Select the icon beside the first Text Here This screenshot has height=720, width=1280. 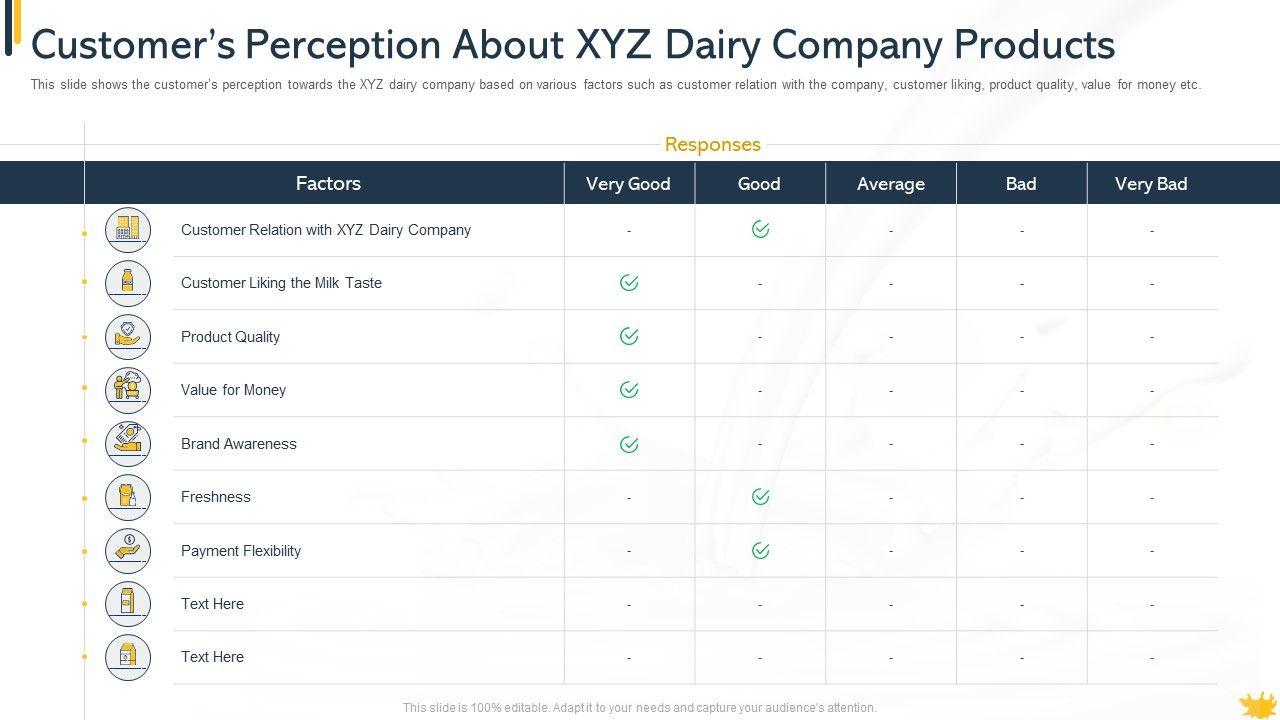[128, 604]
